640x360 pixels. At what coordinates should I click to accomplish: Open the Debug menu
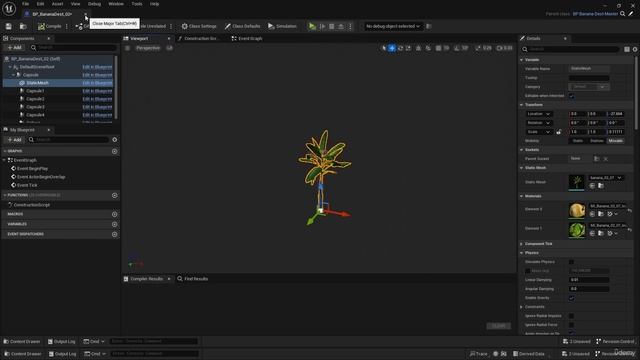[x=94, y=4]
